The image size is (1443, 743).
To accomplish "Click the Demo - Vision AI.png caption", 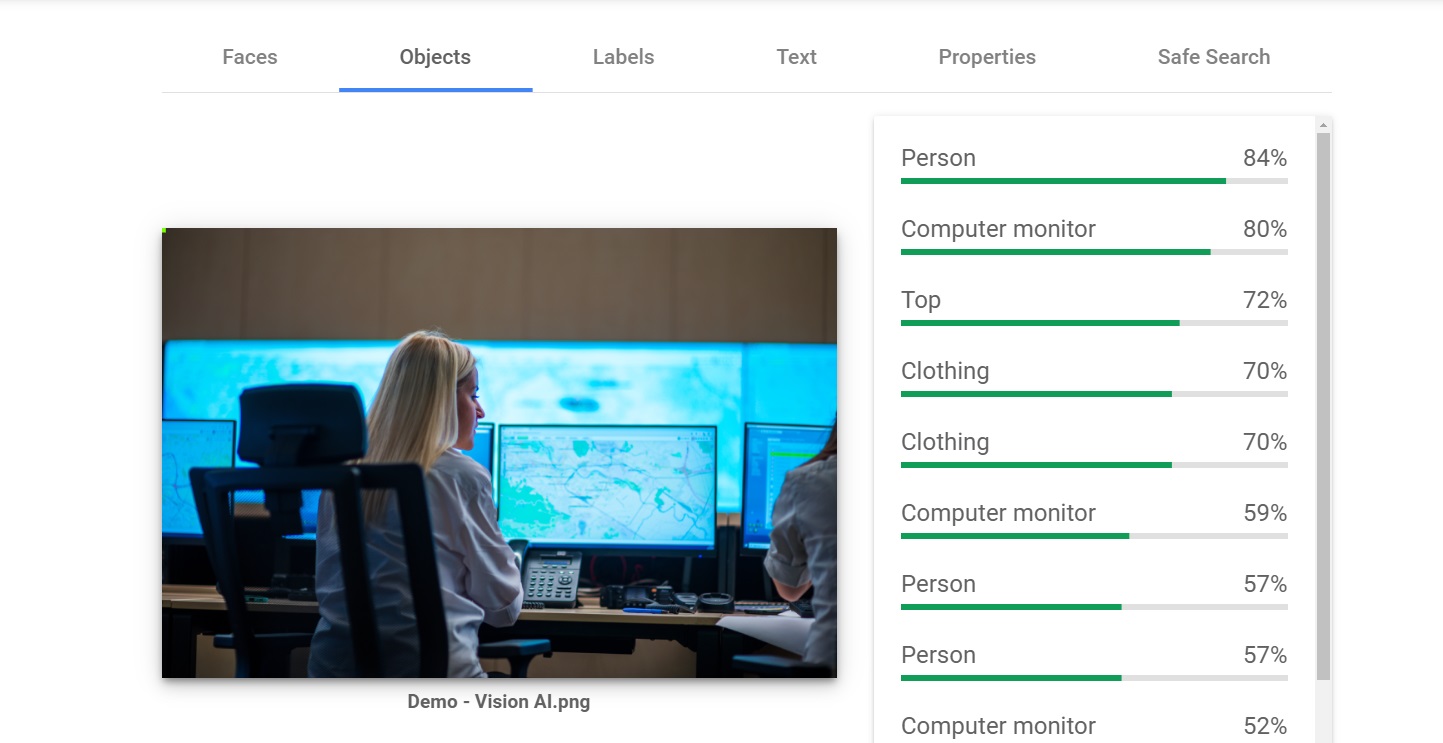I will pos(498,702).
